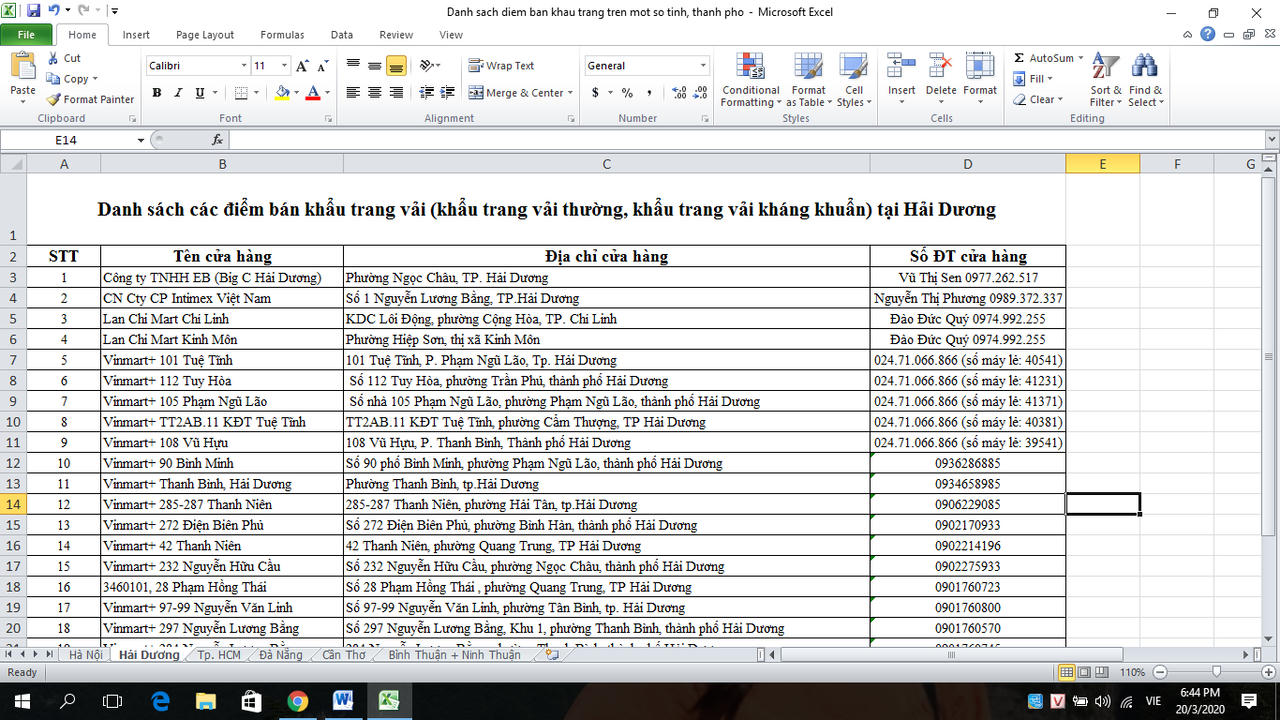Open the Insert Function fx button
1280x720 pixels.
[x=218, y=140]
